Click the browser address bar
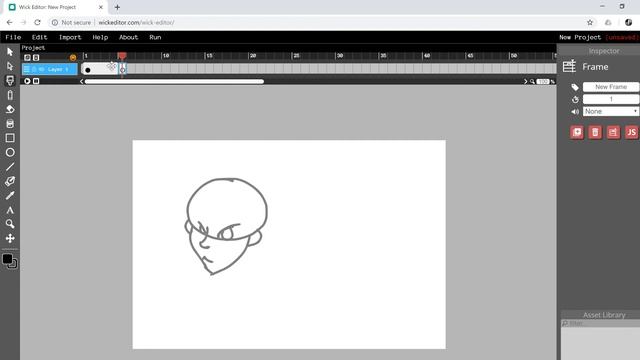Screen dimensions: 640x360 pyautogui.click(x=318, y=22)
